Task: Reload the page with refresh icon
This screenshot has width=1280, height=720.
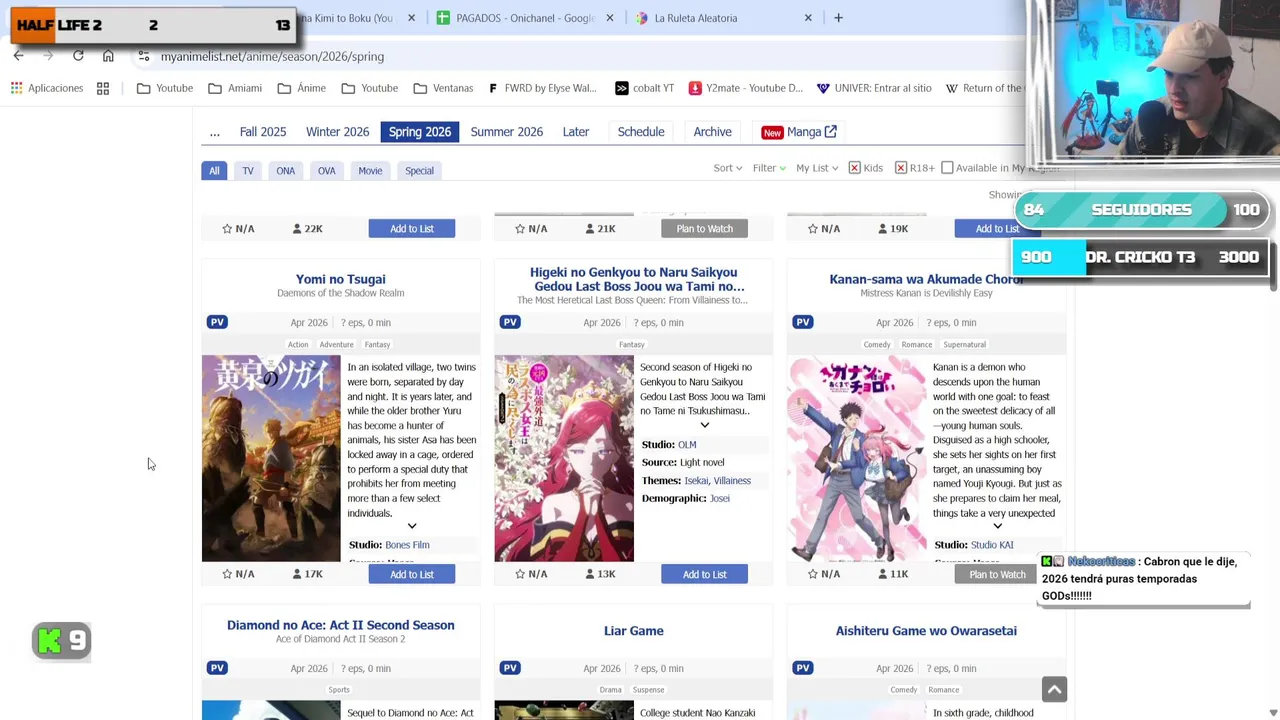Action: coord(78,56)
